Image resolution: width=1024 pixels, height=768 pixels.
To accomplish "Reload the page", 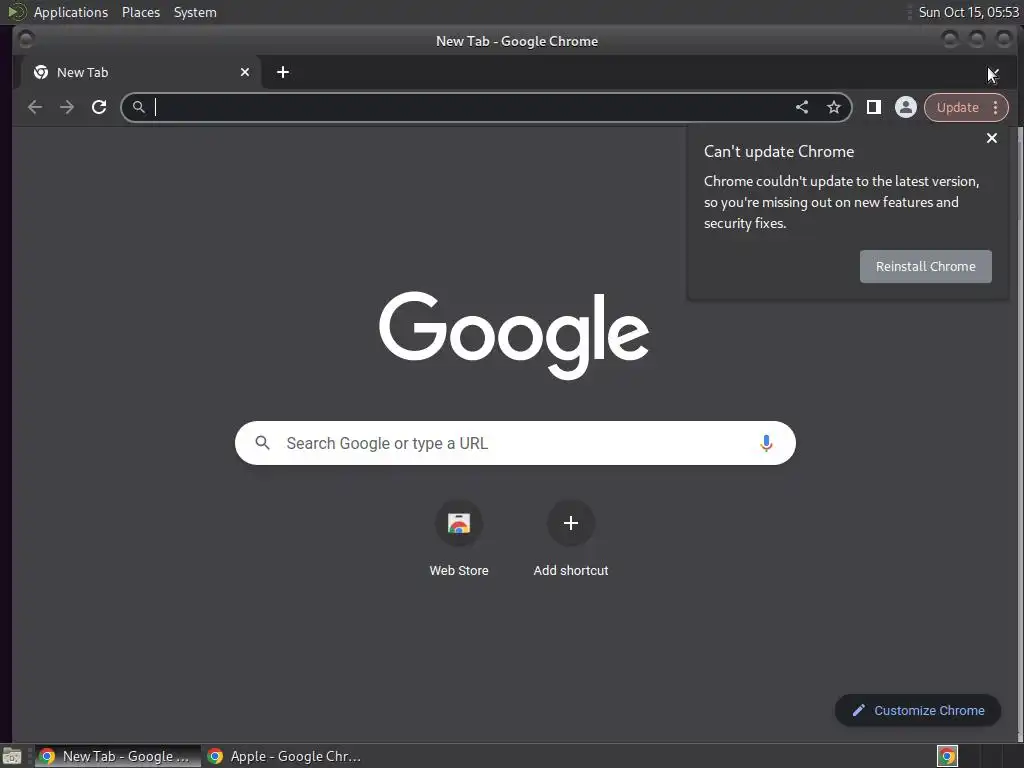I will pyautogui.click(x=99, y=107).
